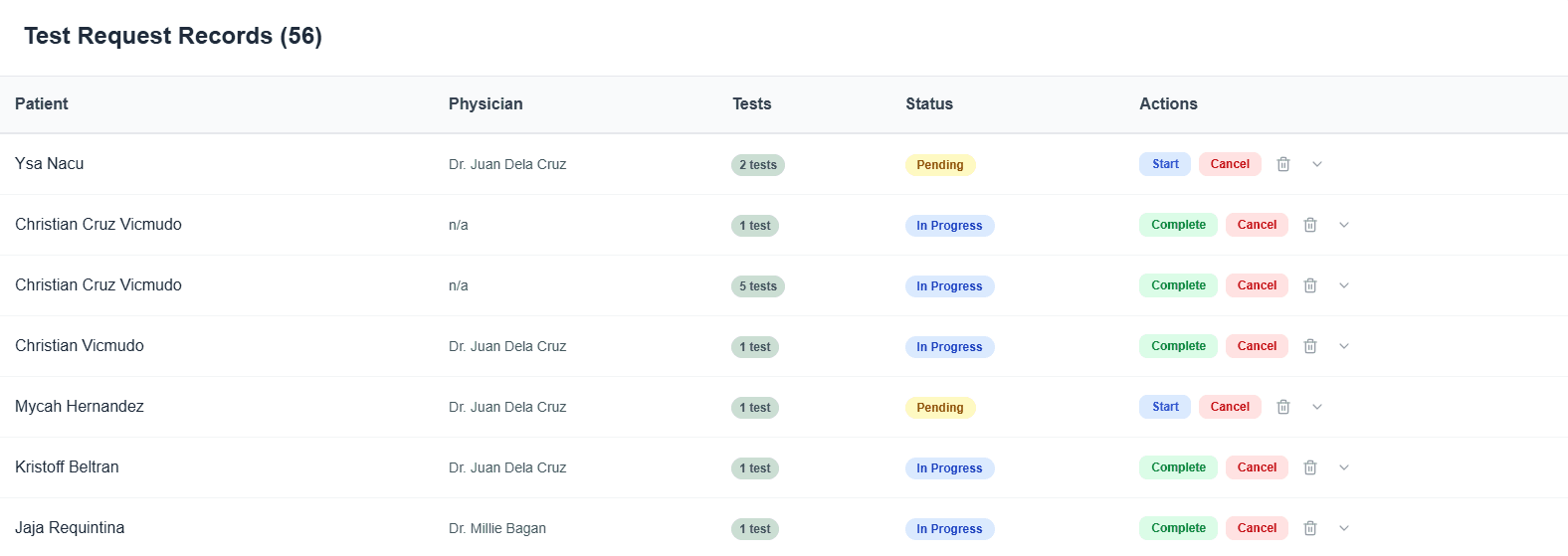The height and width of the screenshot is (556, 1568).
Task: Click the Pending status of Ysa Nacu
Action: [940, 165]
